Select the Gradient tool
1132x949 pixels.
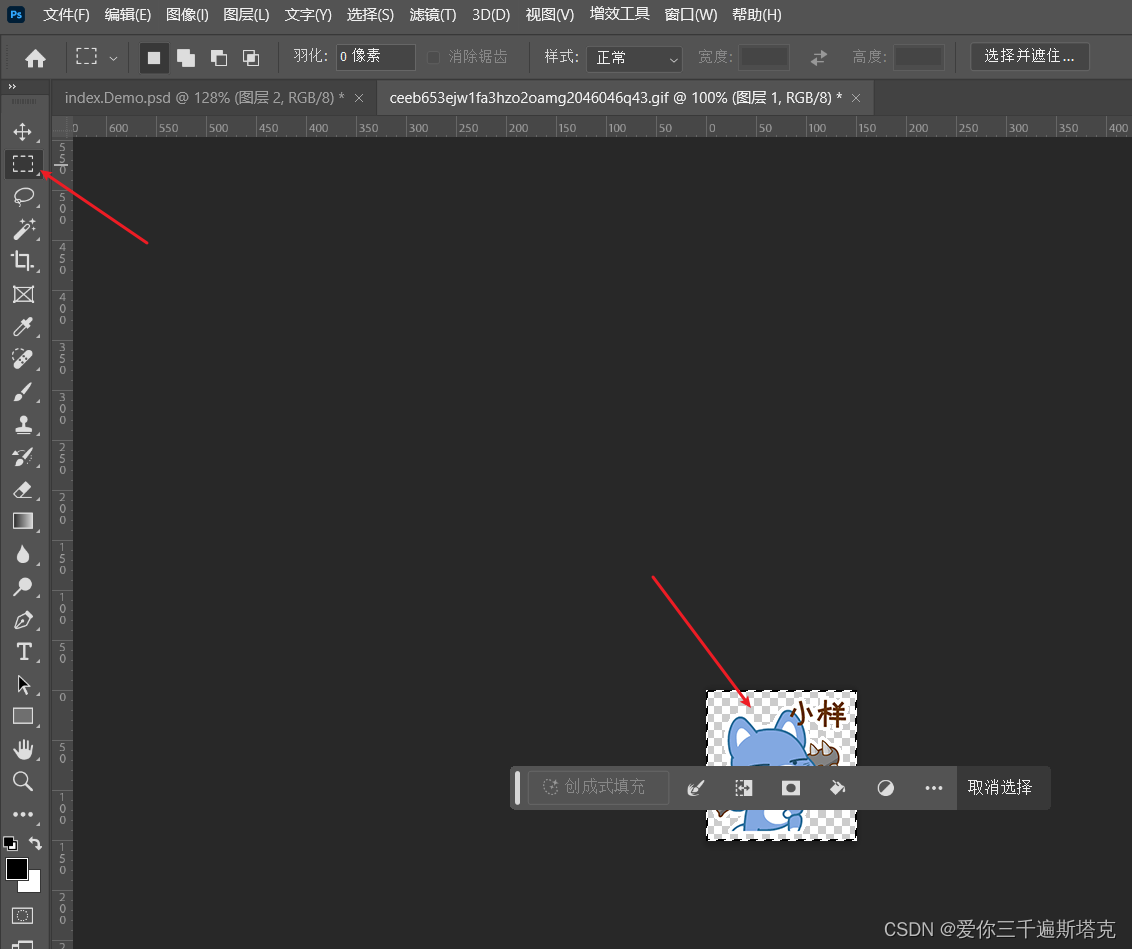(x=23, y=521)
